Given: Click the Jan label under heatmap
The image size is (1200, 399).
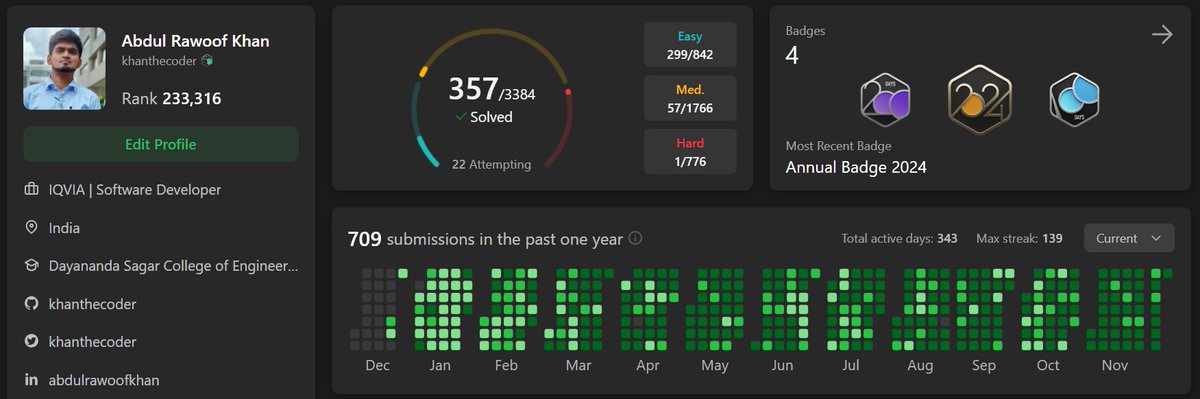Looking at the screenshot, I should click(x=440, y=366).
